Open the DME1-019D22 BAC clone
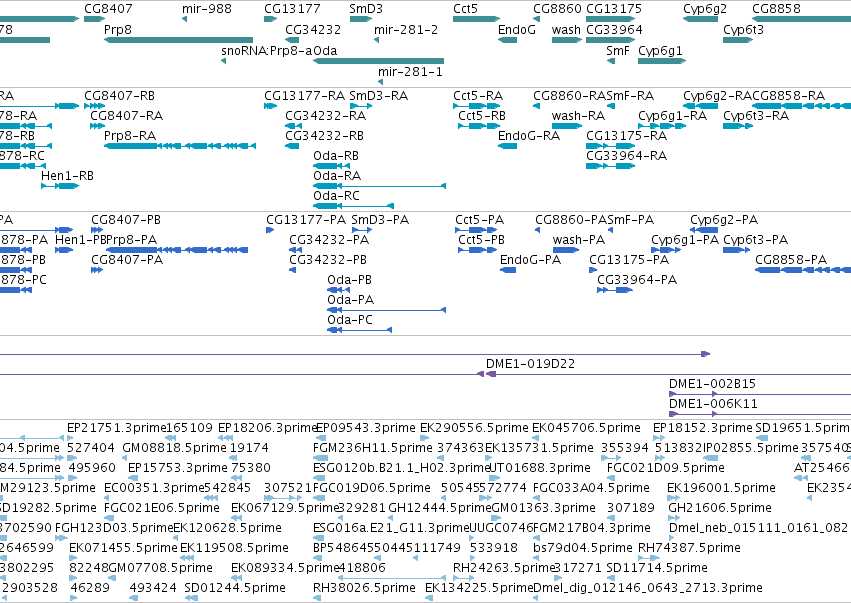 click(530, 364)
